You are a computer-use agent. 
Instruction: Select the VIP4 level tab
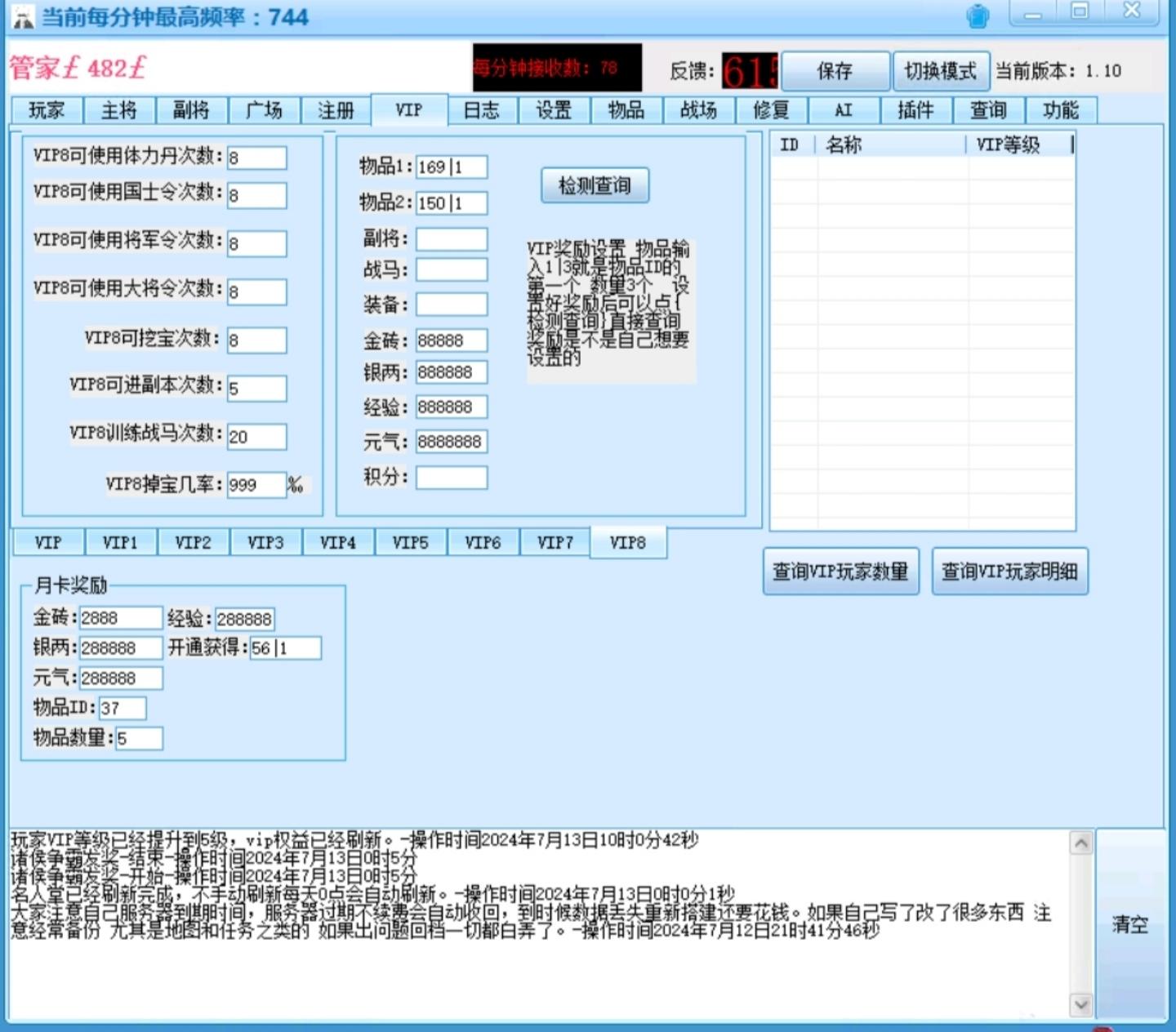click(x=338, y=542)
